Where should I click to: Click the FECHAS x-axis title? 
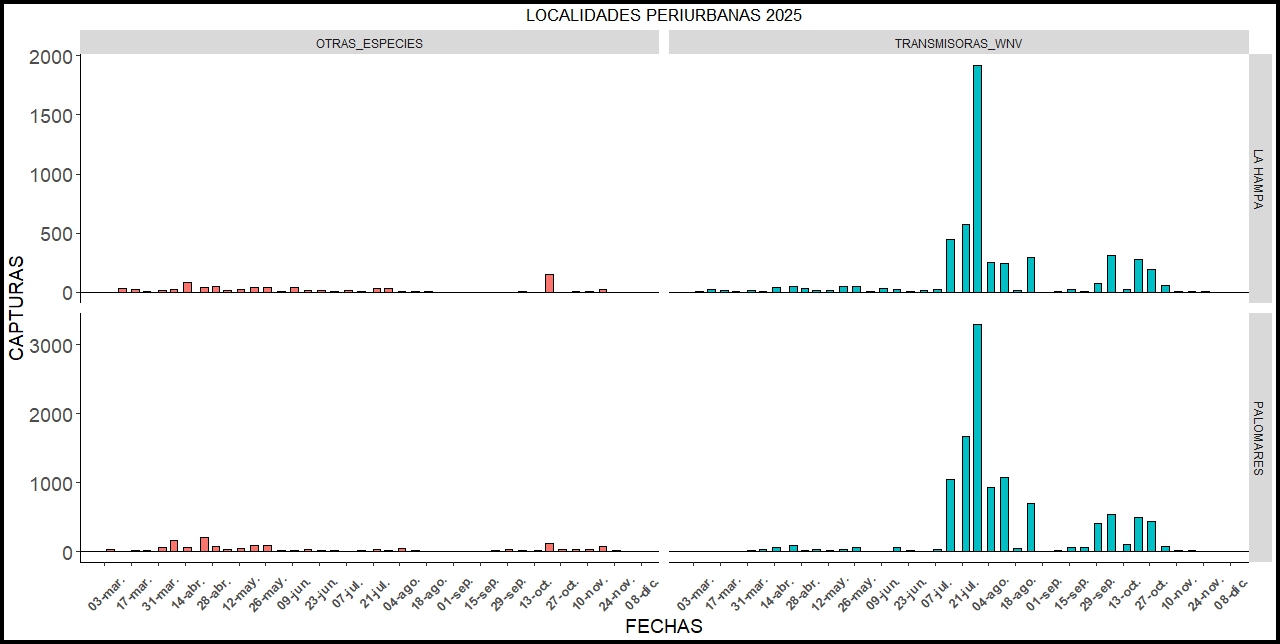663,627
